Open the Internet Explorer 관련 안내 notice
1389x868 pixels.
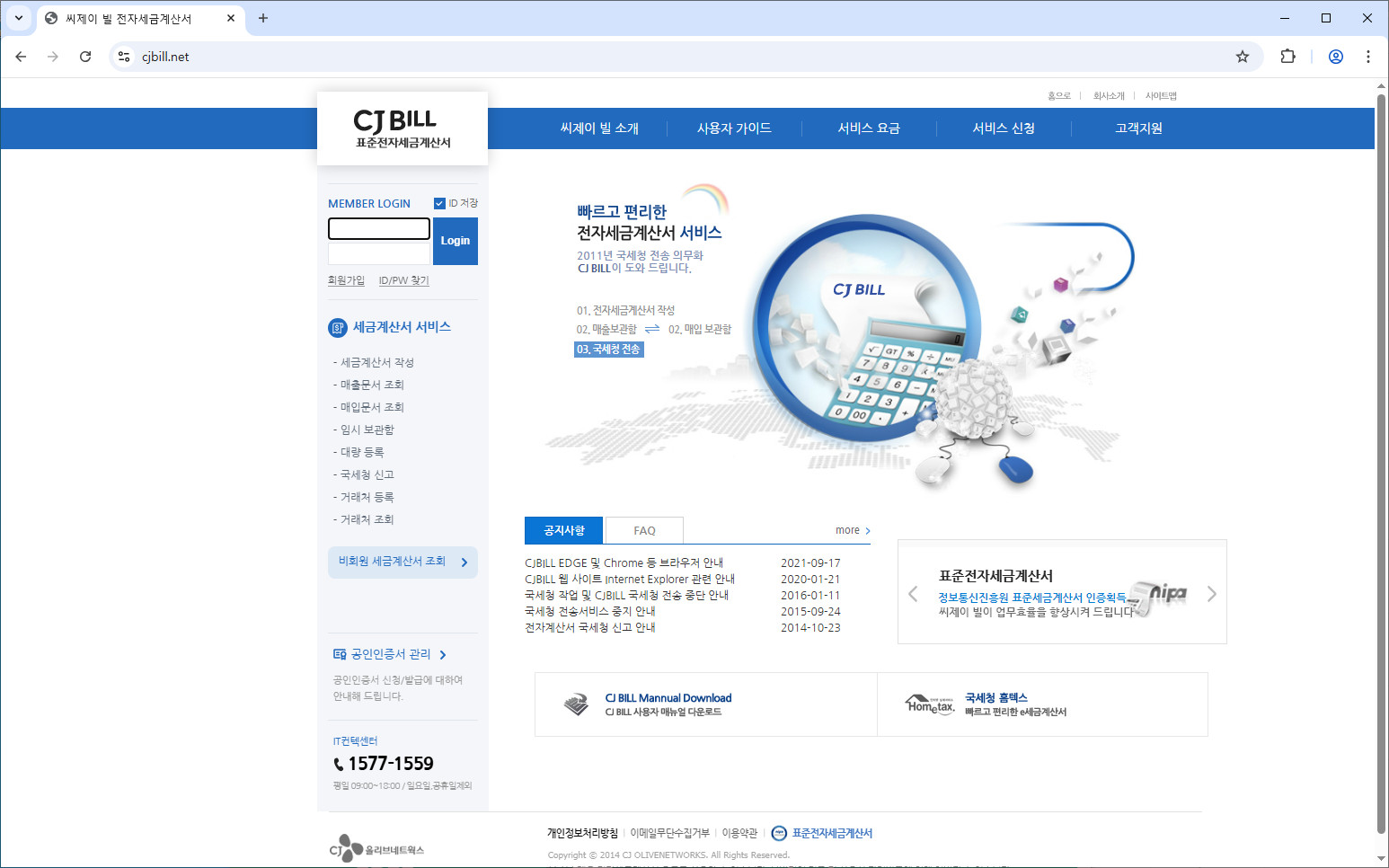coord(630,579)
